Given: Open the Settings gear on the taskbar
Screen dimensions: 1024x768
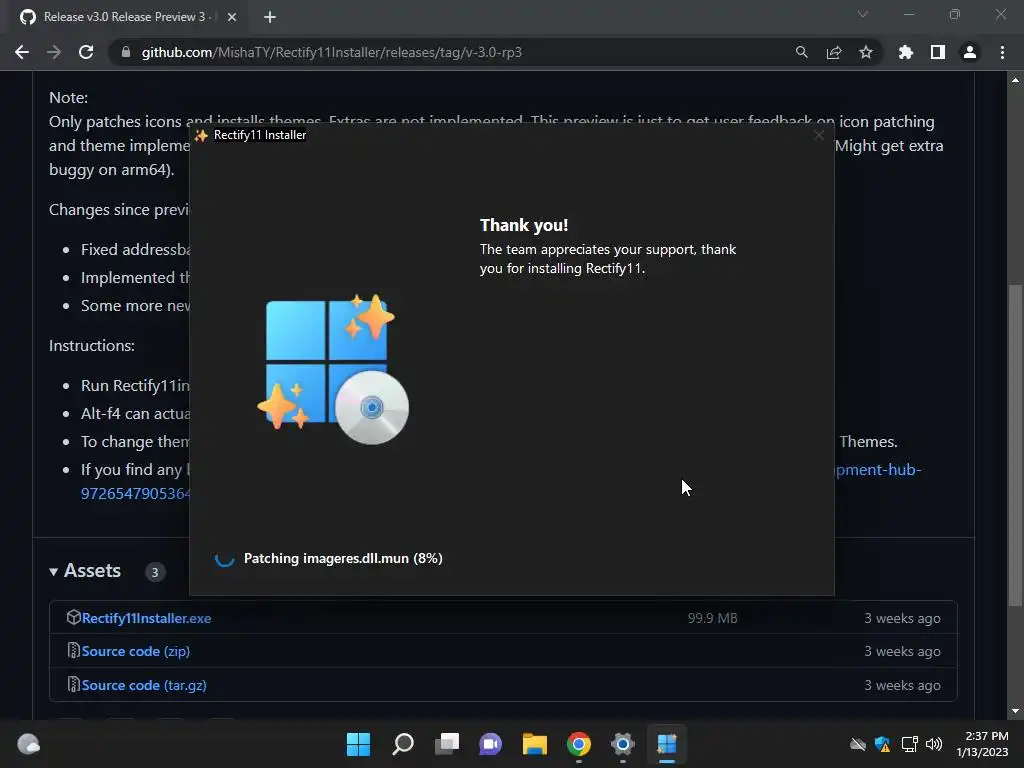Looking at the screenshot, I should 622,744.
